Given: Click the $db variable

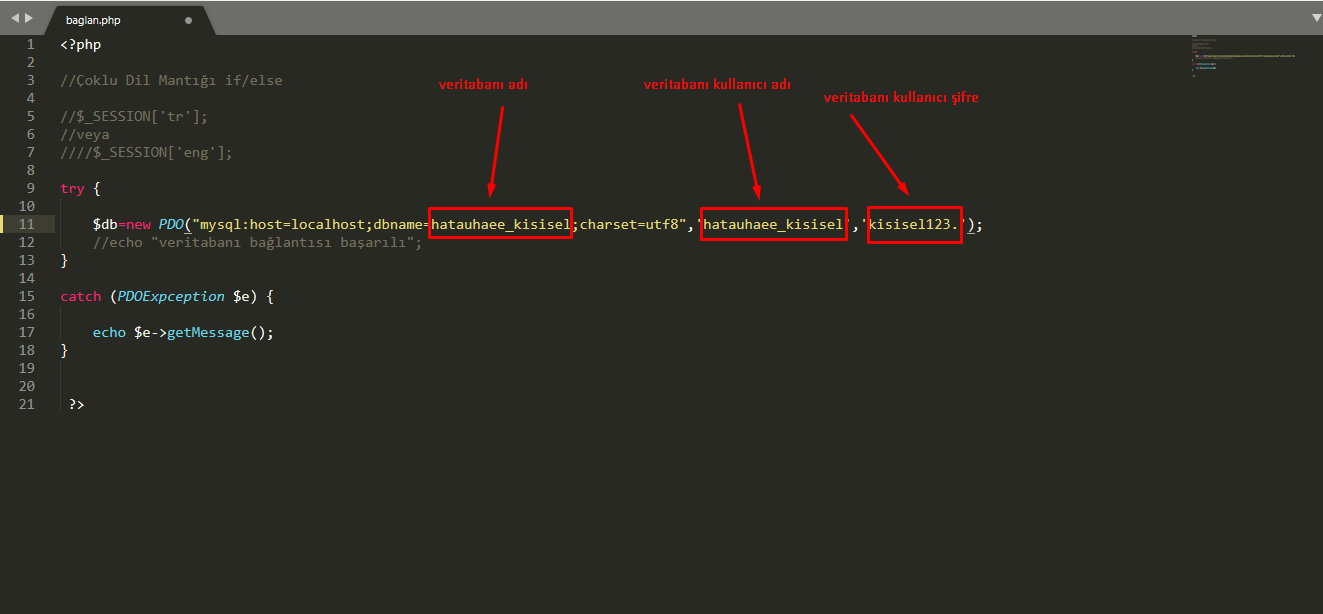Looking at the screenshot, I should click(105, 225).
